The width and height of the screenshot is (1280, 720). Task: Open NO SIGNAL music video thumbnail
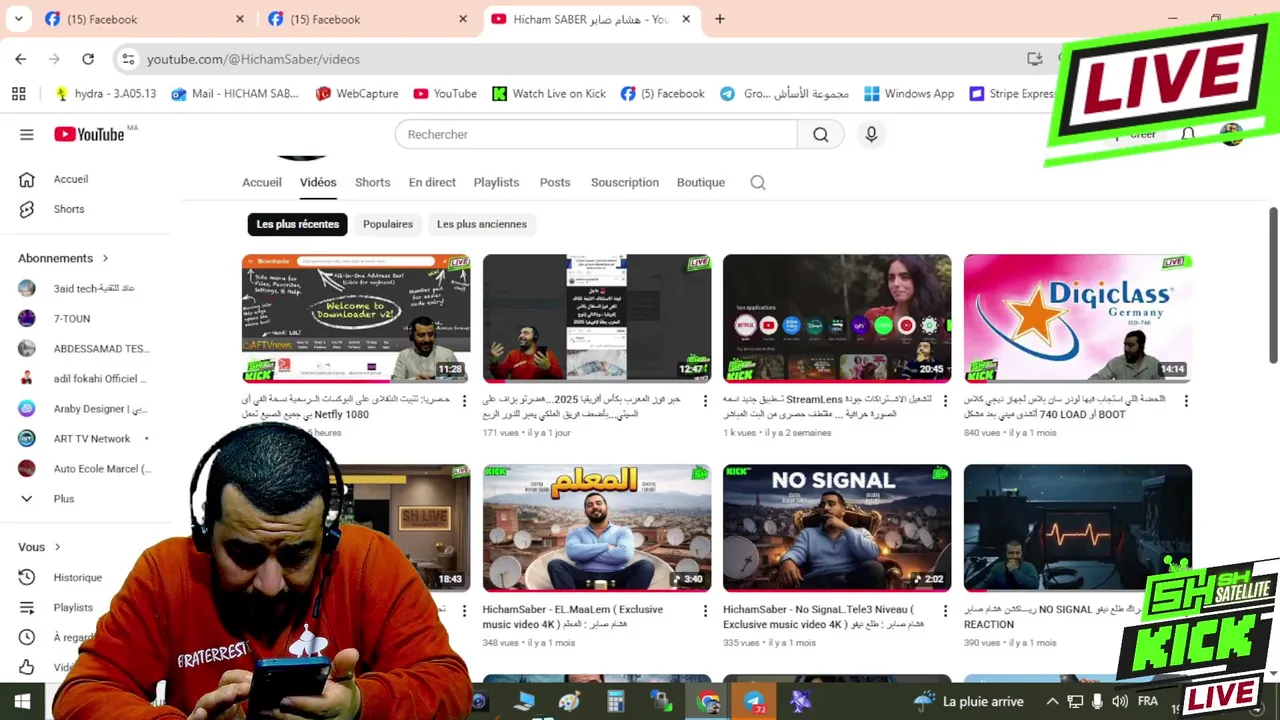tap(837, 528)
